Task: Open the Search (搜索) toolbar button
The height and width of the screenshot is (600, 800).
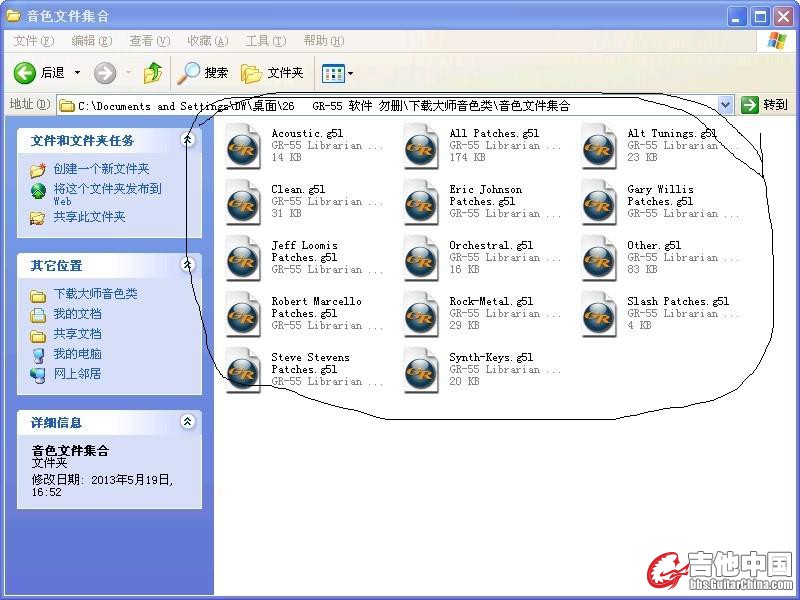Action: 203,73
